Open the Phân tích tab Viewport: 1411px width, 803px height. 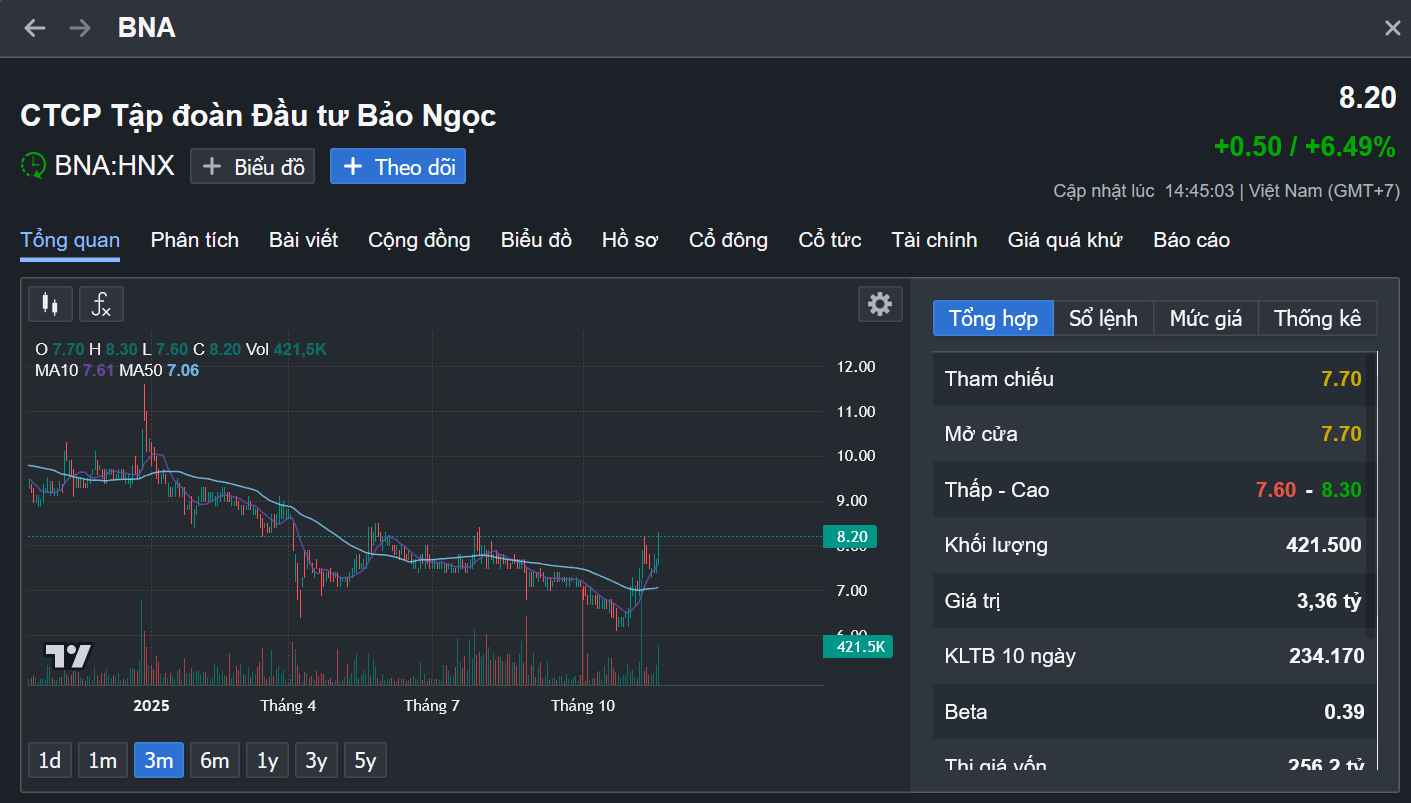point(195,240)
